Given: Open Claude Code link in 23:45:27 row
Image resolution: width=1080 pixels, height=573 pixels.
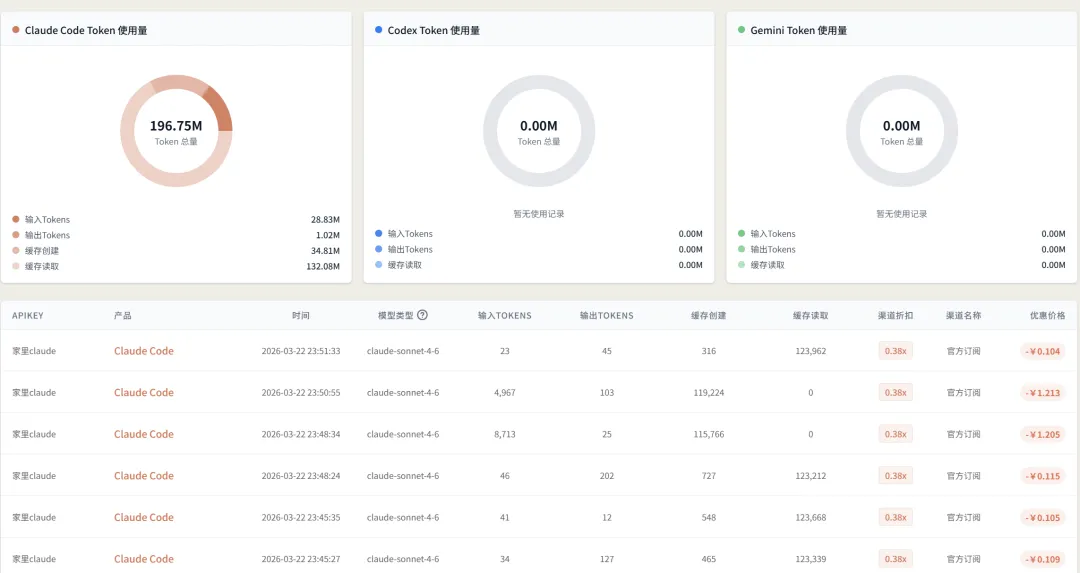Looking at the screenshot, I should (144, 559).
